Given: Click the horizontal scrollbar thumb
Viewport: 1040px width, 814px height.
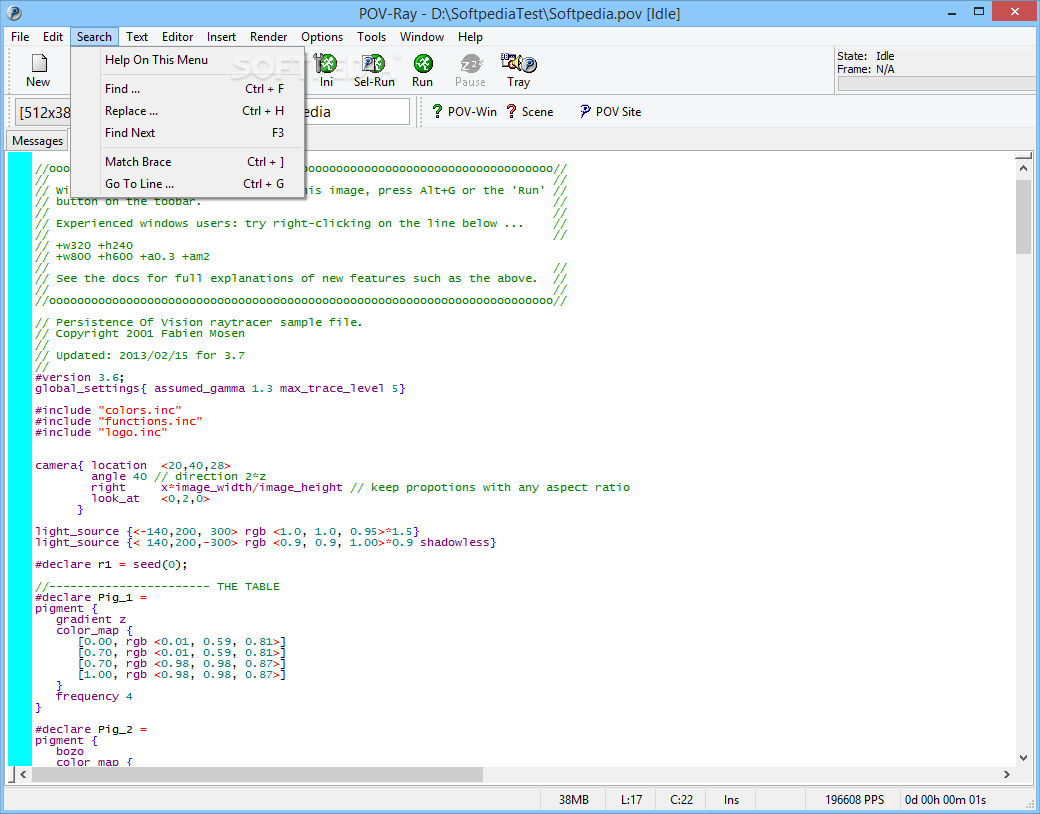Looking at the screenshot, I should pos(257,774).
